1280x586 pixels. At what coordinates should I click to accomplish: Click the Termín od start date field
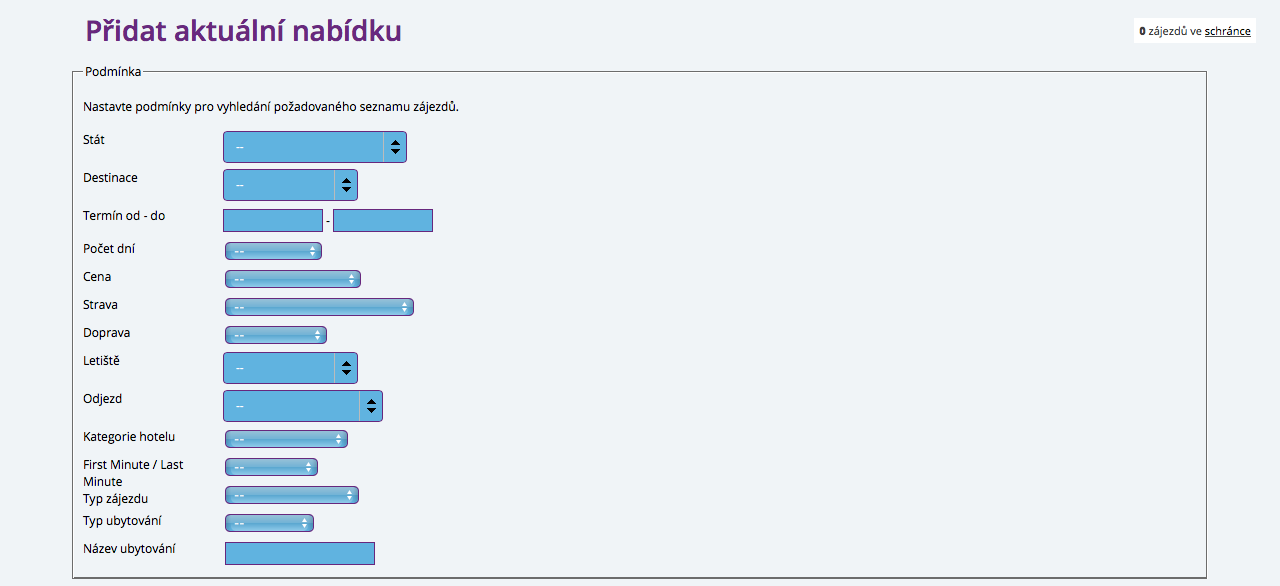point(273,220)
